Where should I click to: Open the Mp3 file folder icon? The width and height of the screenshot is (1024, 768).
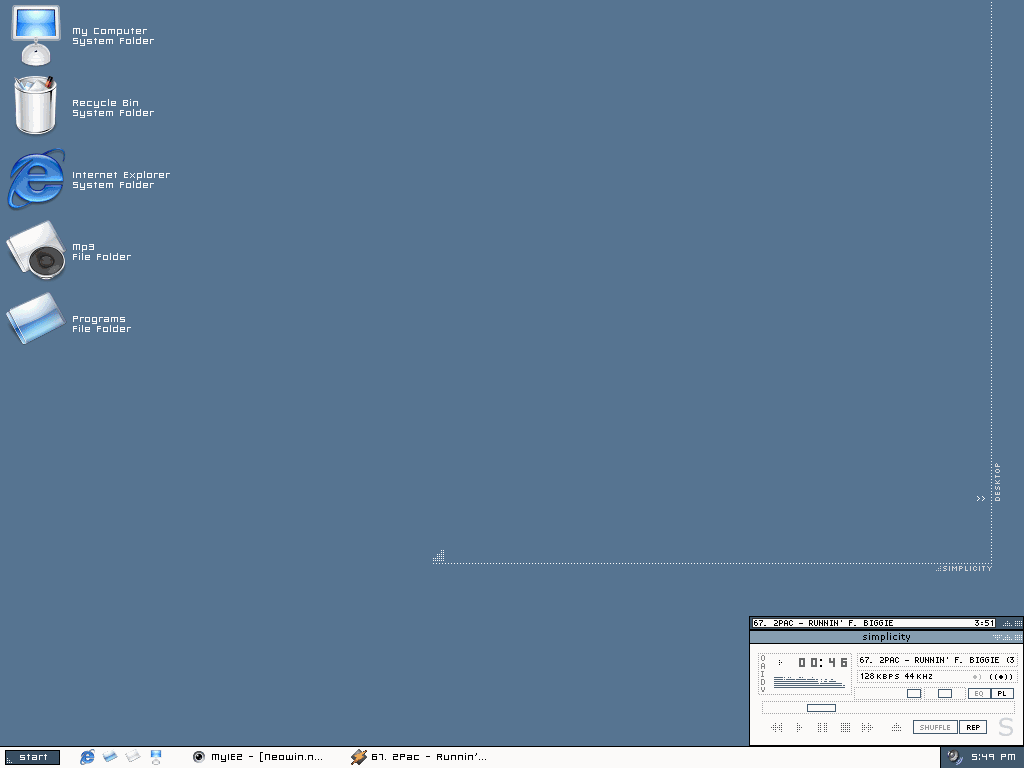(36, 251)
